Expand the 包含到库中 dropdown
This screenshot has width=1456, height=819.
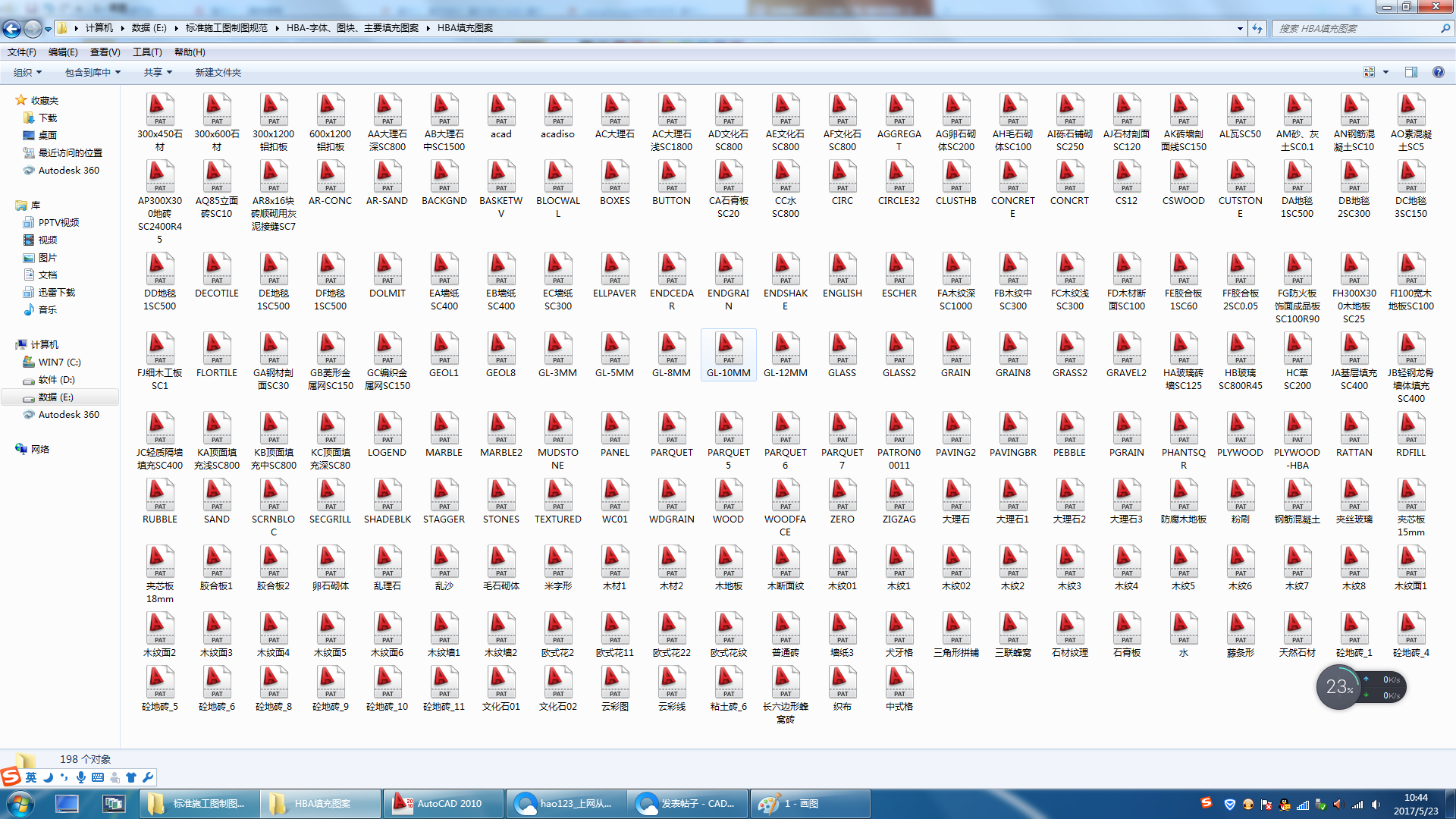(93, 72)
